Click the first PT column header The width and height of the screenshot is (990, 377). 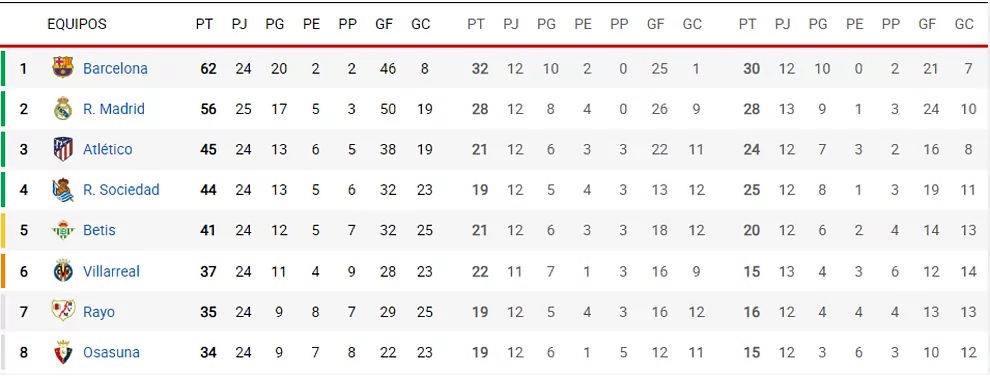[205, 25]
